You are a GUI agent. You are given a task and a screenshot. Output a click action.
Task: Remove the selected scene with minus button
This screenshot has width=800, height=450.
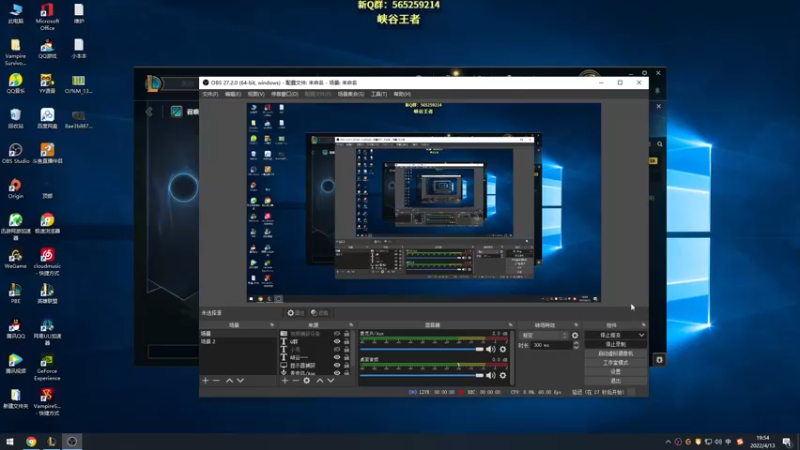point(216,381)
